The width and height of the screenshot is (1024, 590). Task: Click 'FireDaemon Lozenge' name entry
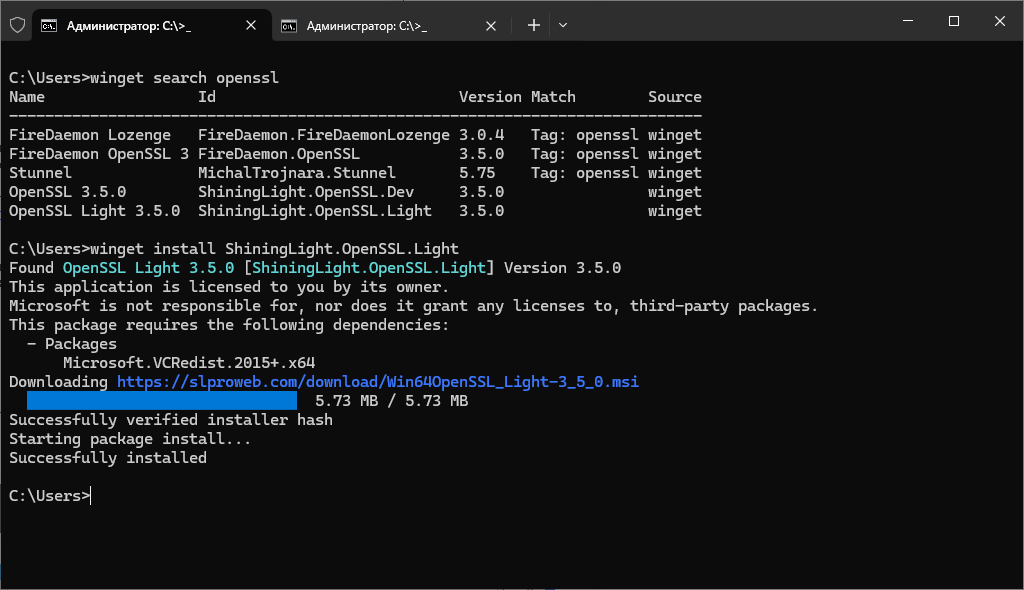click(90, 135)
